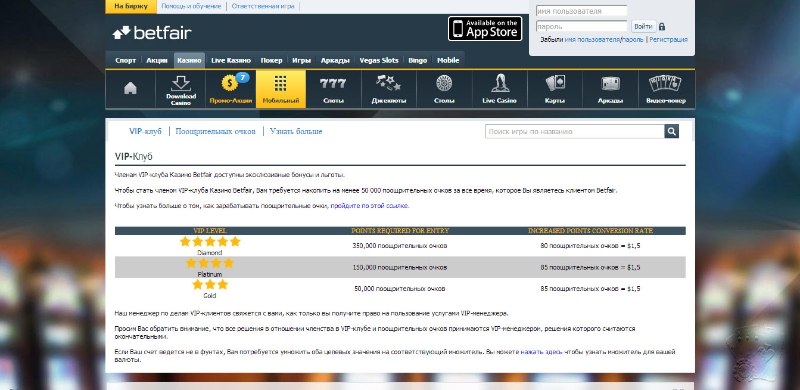Focus the username input field
The width and height of the screenshot is (800, 390).
(581, 11)
